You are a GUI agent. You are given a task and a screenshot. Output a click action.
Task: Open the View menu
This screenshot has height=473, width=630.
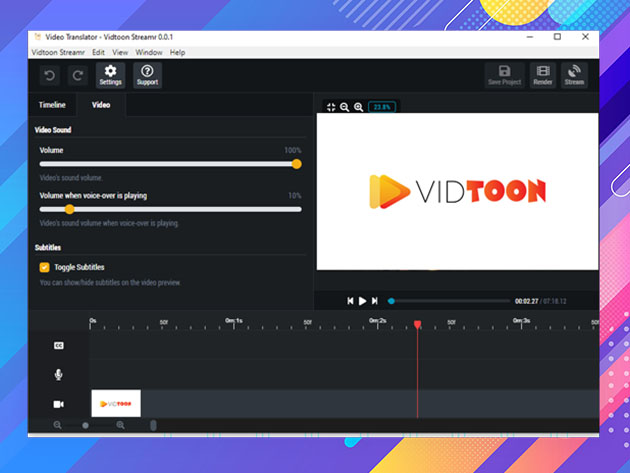120,52
